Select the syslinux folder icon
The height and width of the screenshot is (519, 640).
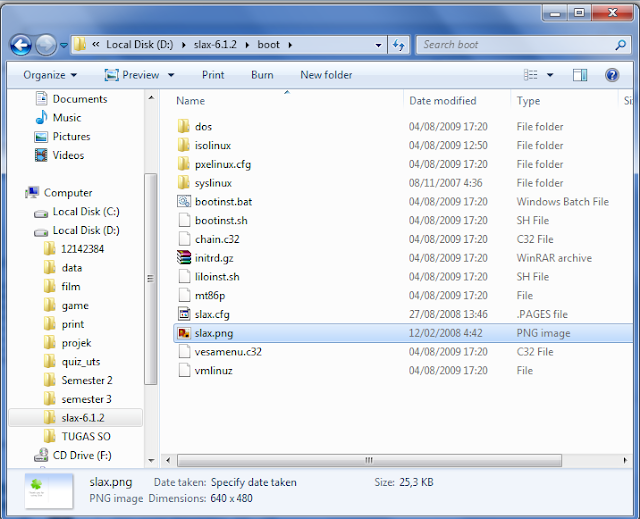[x=184, y=182]
